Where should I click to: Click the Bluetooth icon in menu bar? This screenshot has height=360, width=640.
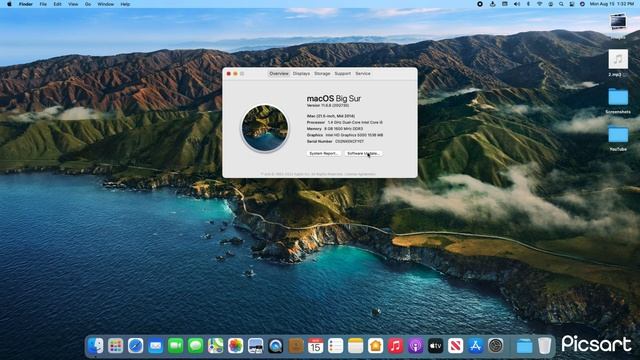pos(528,4)
